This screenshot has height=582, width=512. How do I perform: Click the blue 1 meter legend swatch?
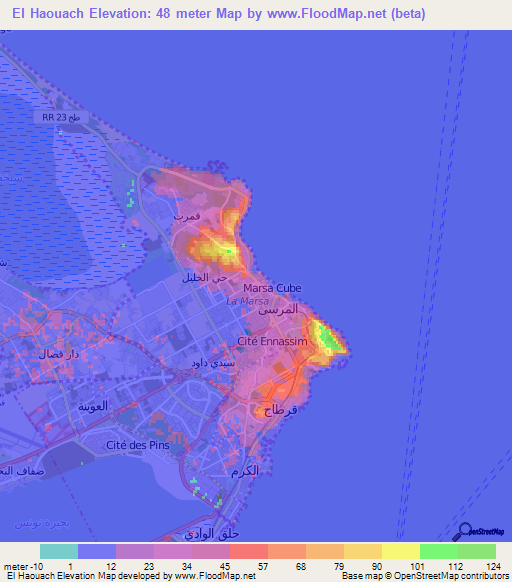pos(97,551)
